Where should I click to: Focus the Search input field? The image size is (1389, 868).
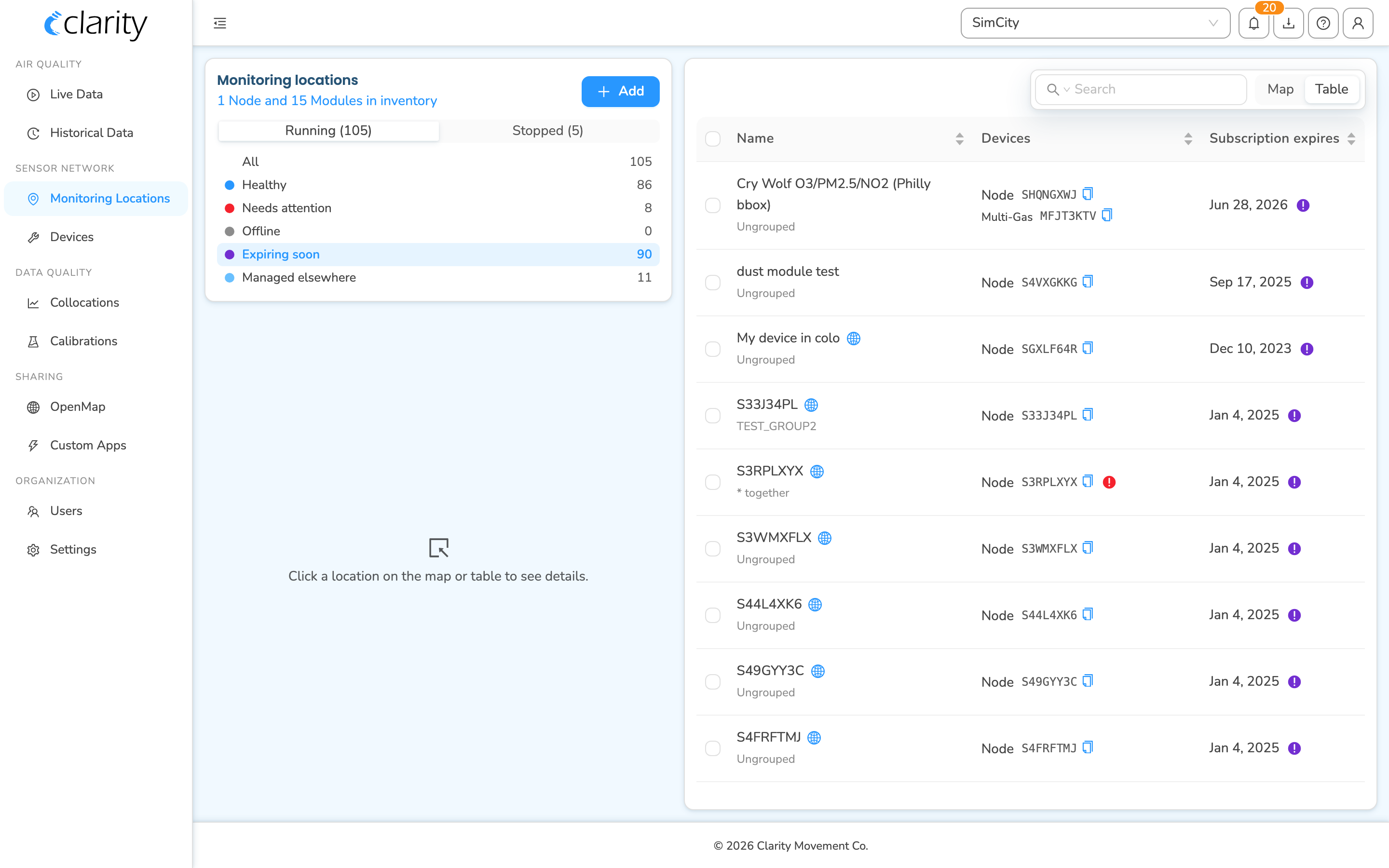(1141, 90)
